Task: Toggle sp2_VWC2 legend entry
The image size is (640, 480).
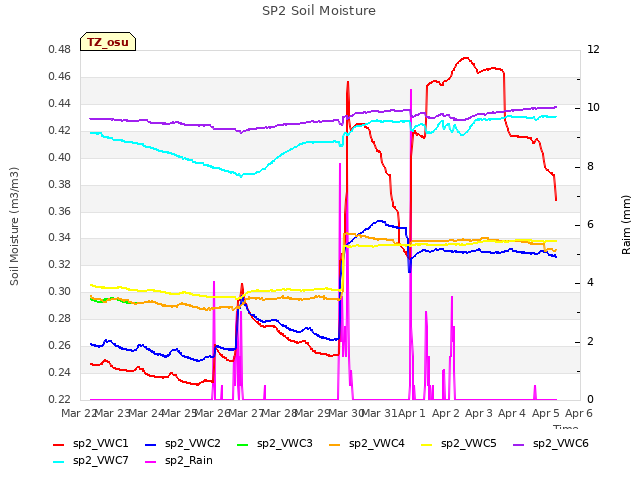Action: (x=183, y=444)
